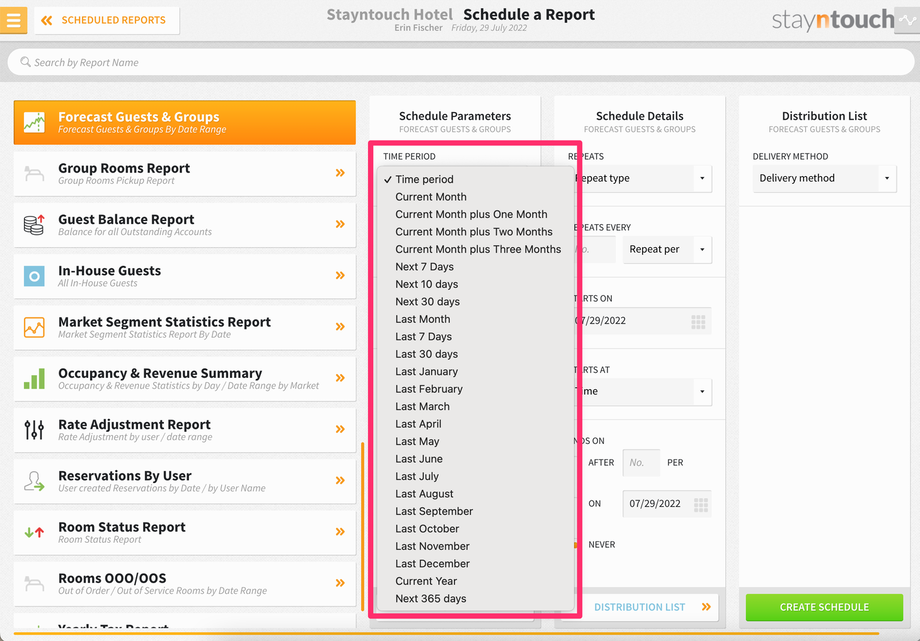Open the Starts At time dropdown
This screenshot has height=641, width=920.
click(642, 392)
